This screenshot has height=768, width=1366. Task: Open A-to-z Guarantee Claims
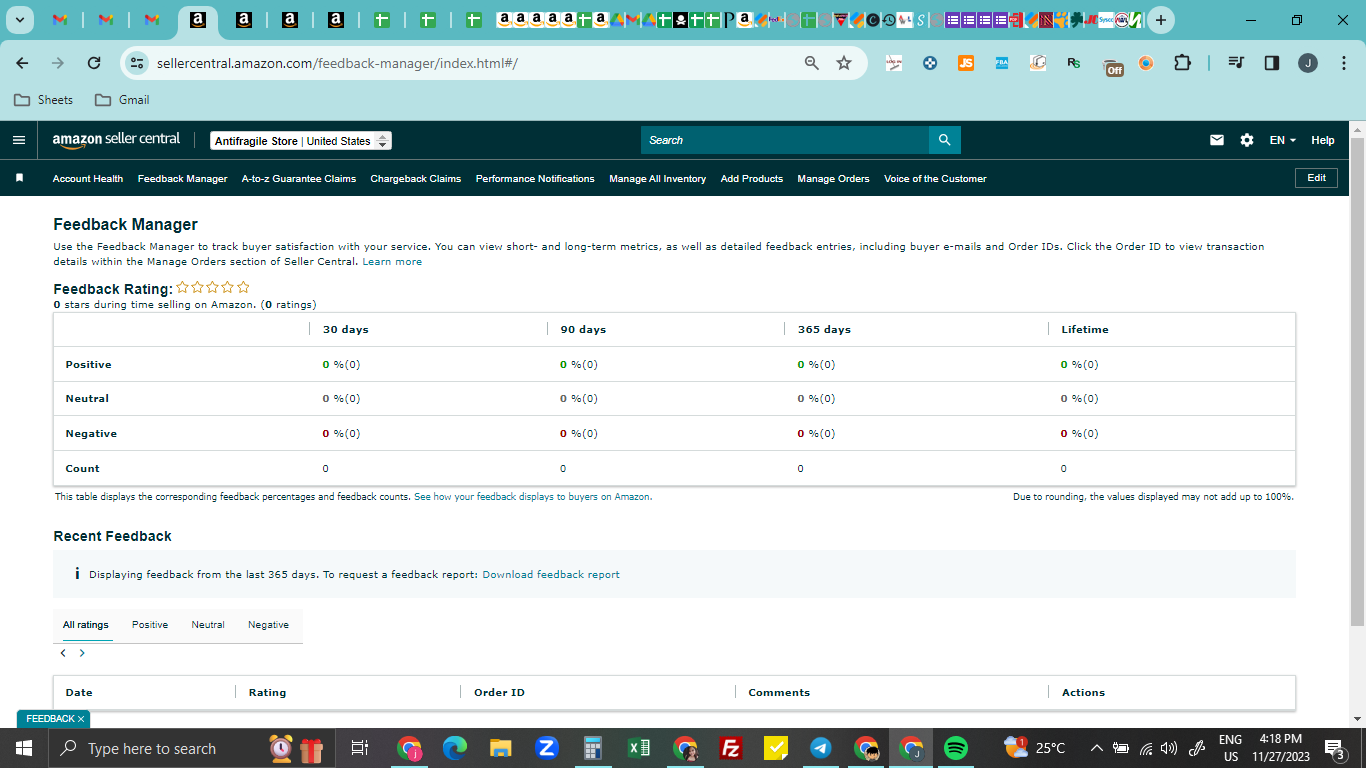coord(299,179)
